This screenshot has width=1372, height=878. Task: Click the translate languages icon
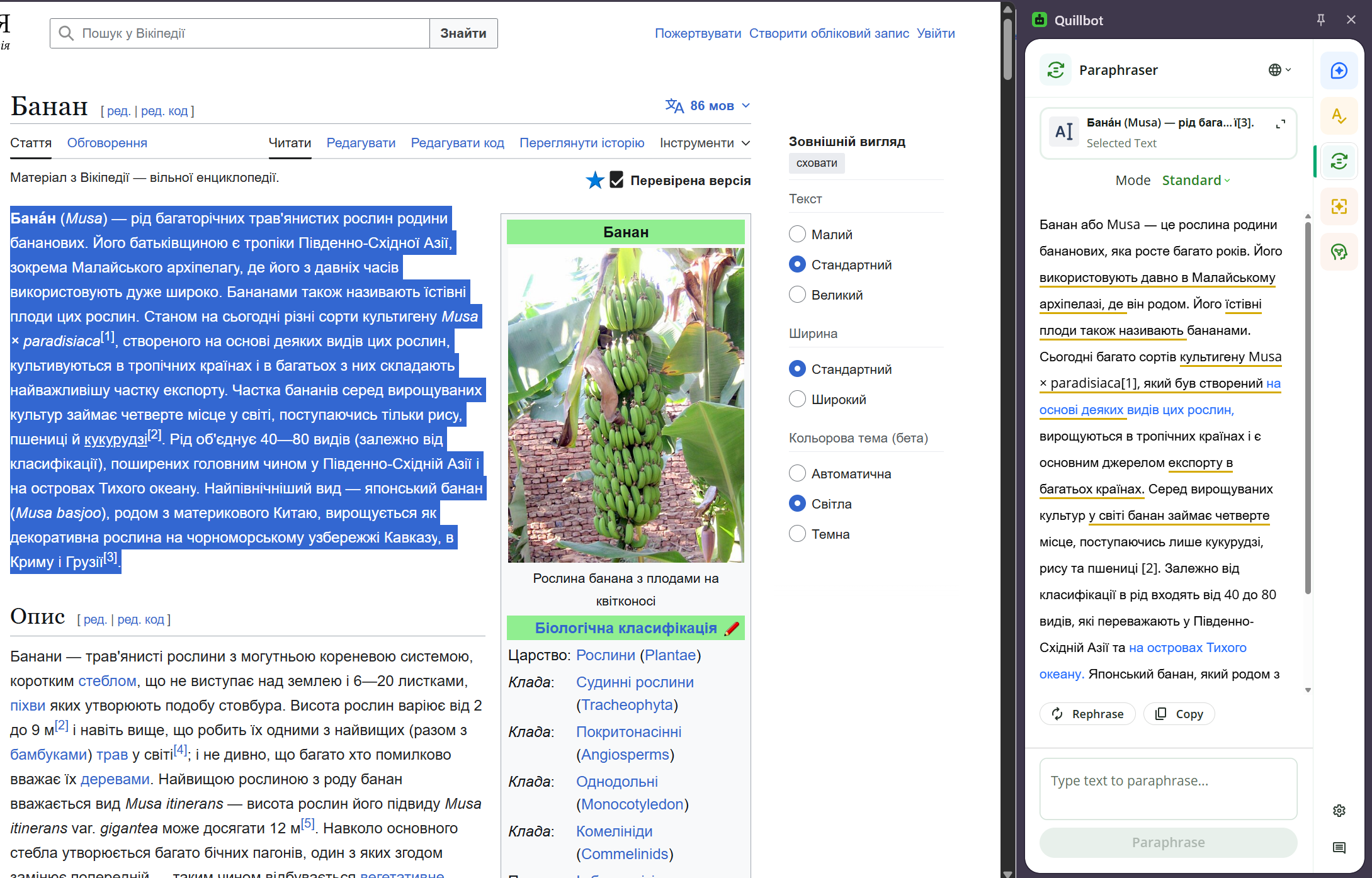coord(674,106)
